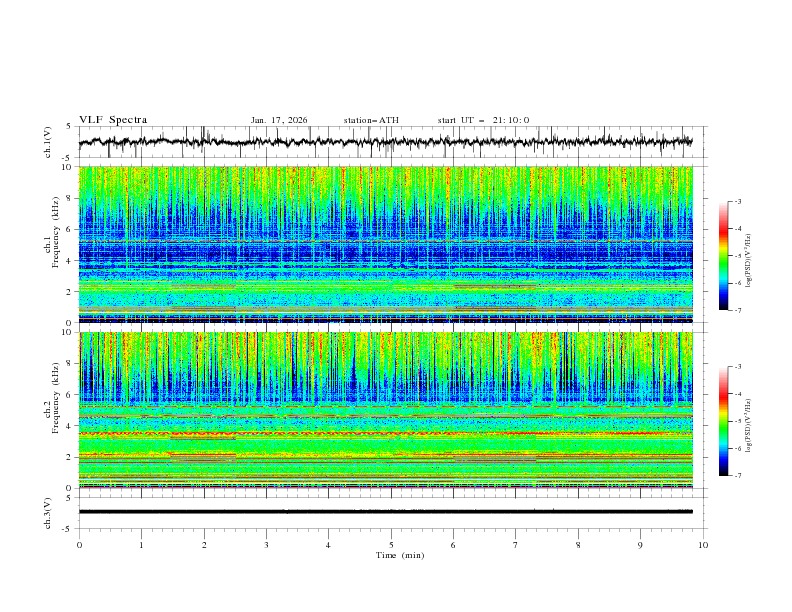
Task: Click the time axis tick label '10'
Action: coord(703,545)
